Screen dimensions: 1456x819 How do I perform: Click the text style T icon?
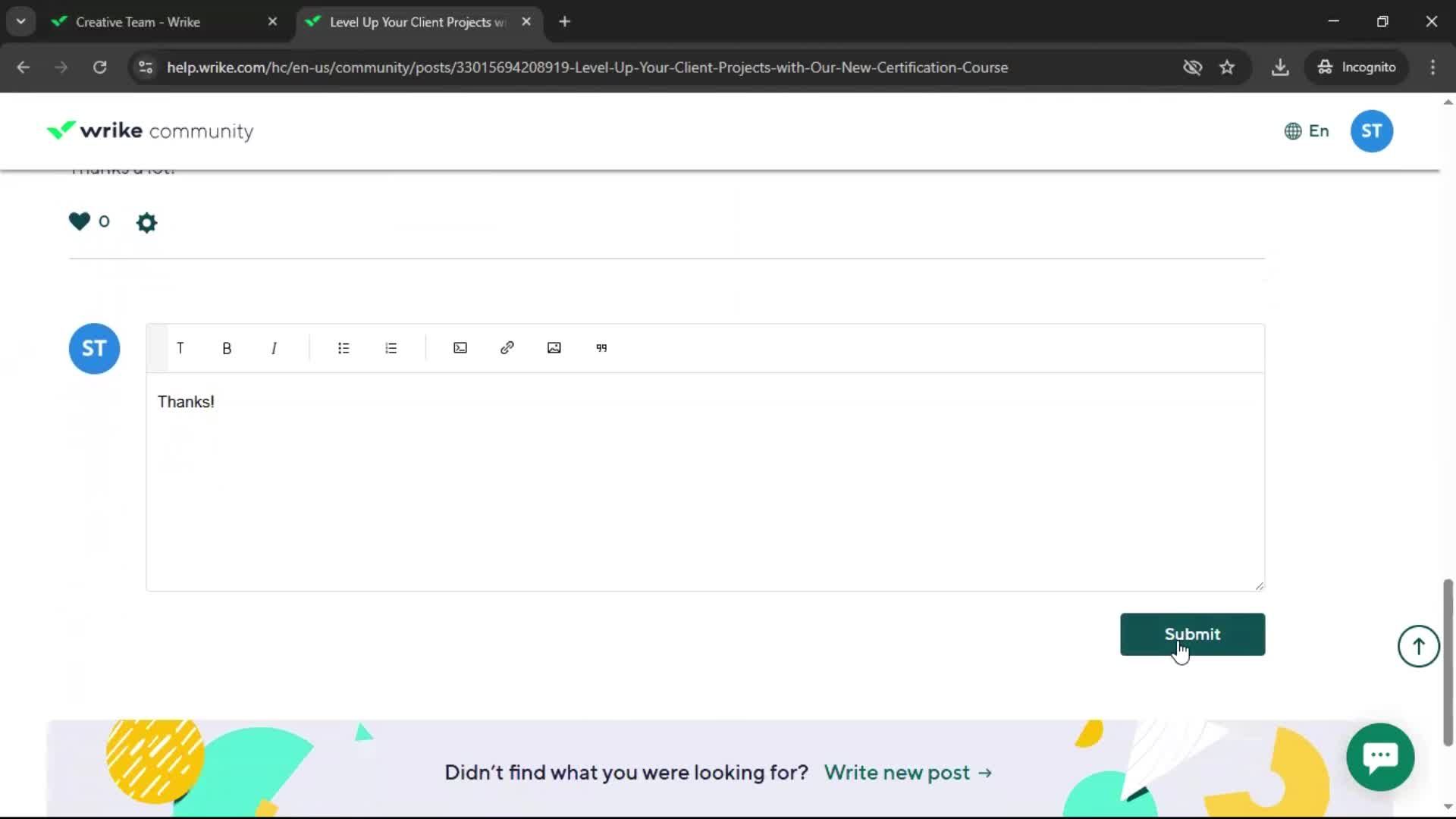click(180, 348)
